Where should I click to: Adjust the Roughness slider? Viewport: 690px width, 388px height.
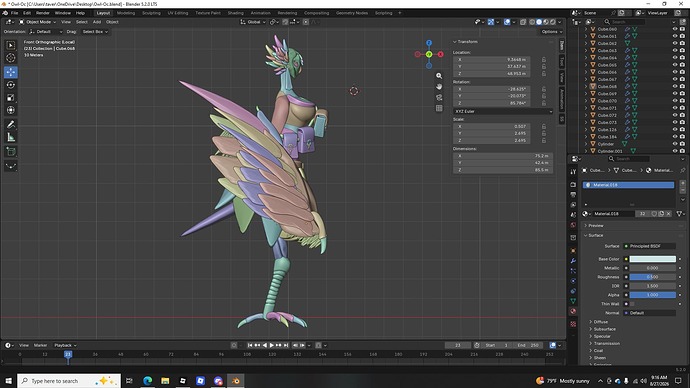[x=653, y=277]
